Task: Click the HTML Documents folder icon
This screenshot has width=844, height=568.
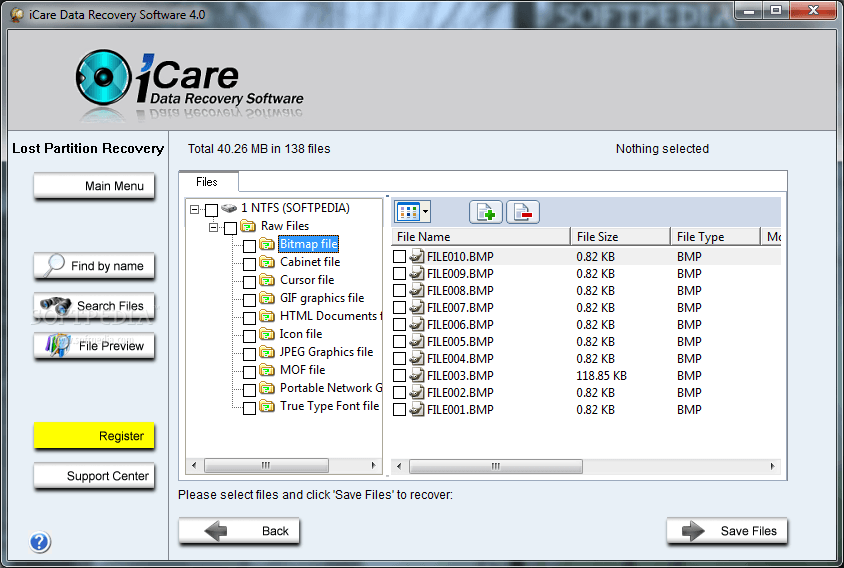Action: pos(267,315)
